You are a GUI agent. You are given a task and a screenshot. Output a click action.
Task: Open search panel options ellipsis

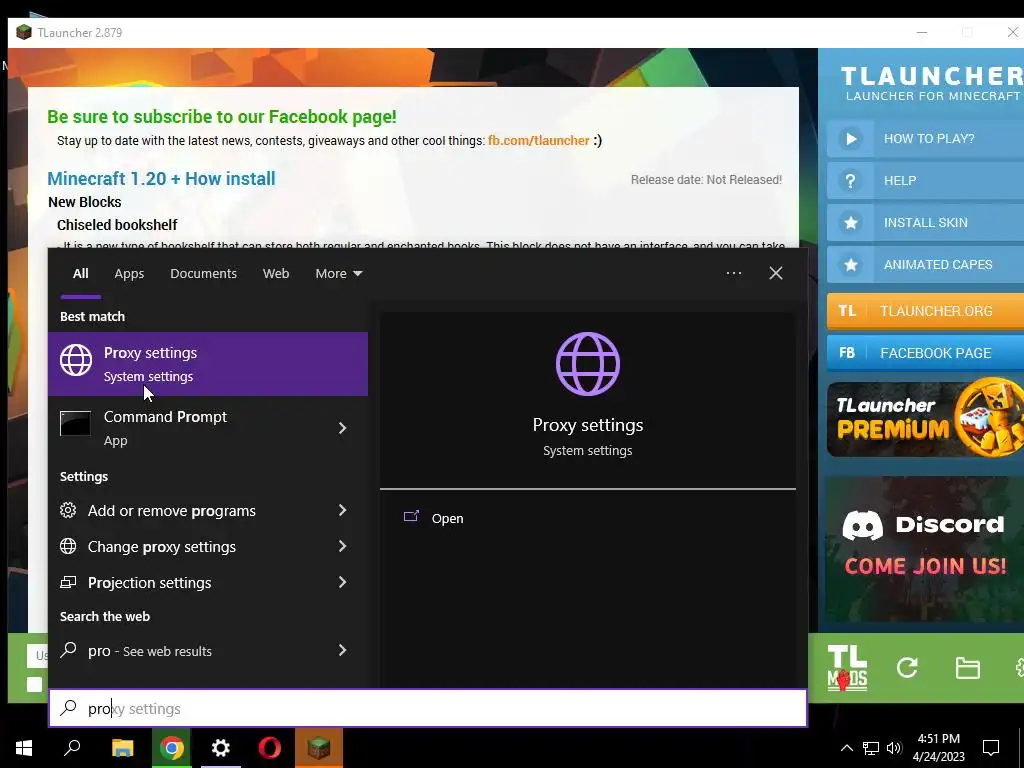tap(733, 273)
